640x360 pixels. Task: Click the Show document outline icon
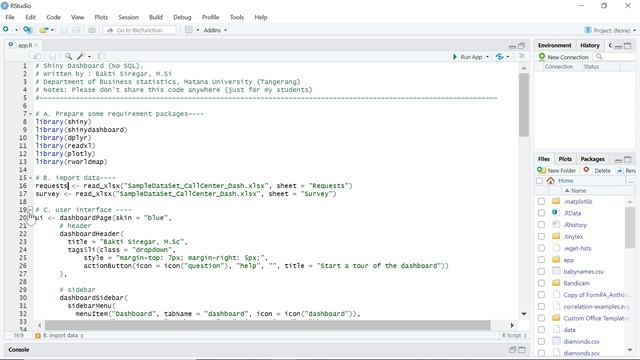pyautogui.click(x=522, y=56)
